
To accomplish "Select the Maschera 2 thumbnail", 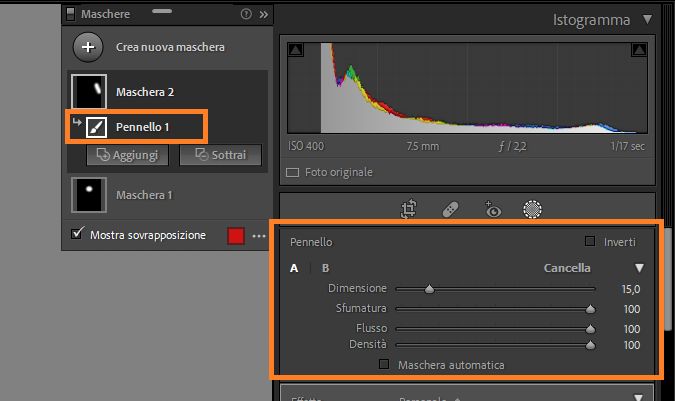I will [x=89, y=91].
